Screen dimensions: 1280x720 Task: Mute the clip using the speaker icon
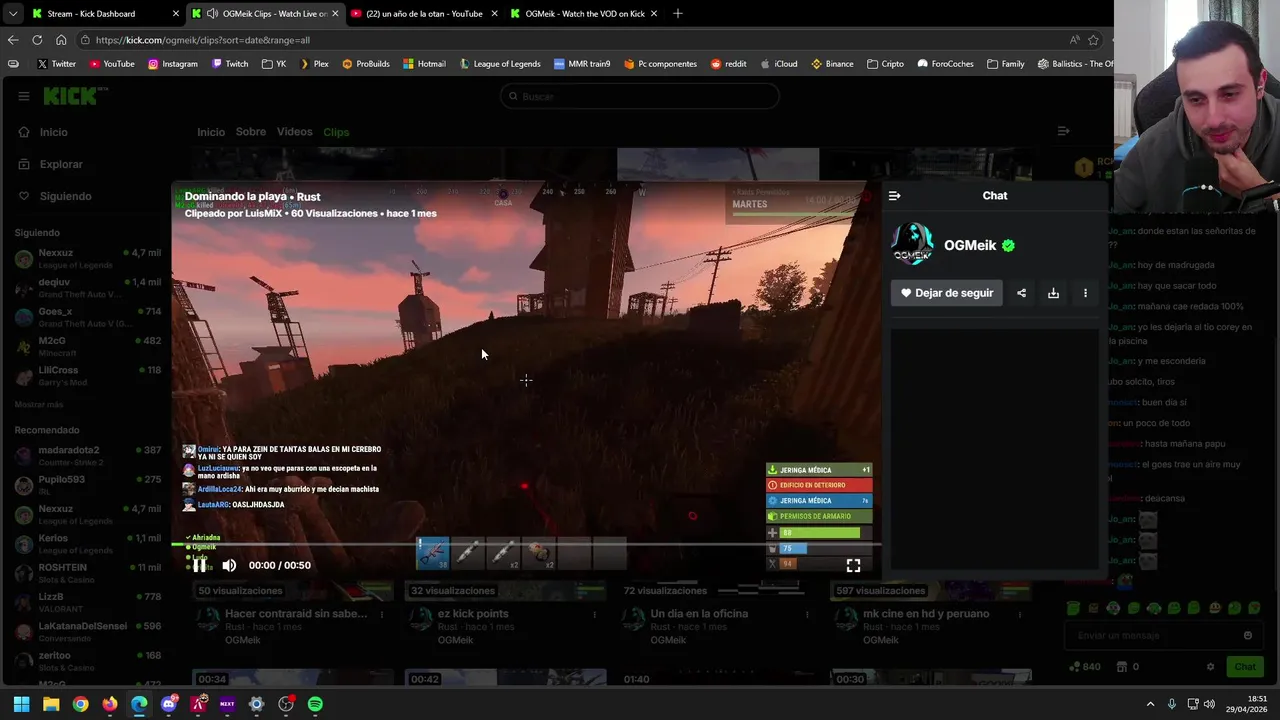coord(229,565)
